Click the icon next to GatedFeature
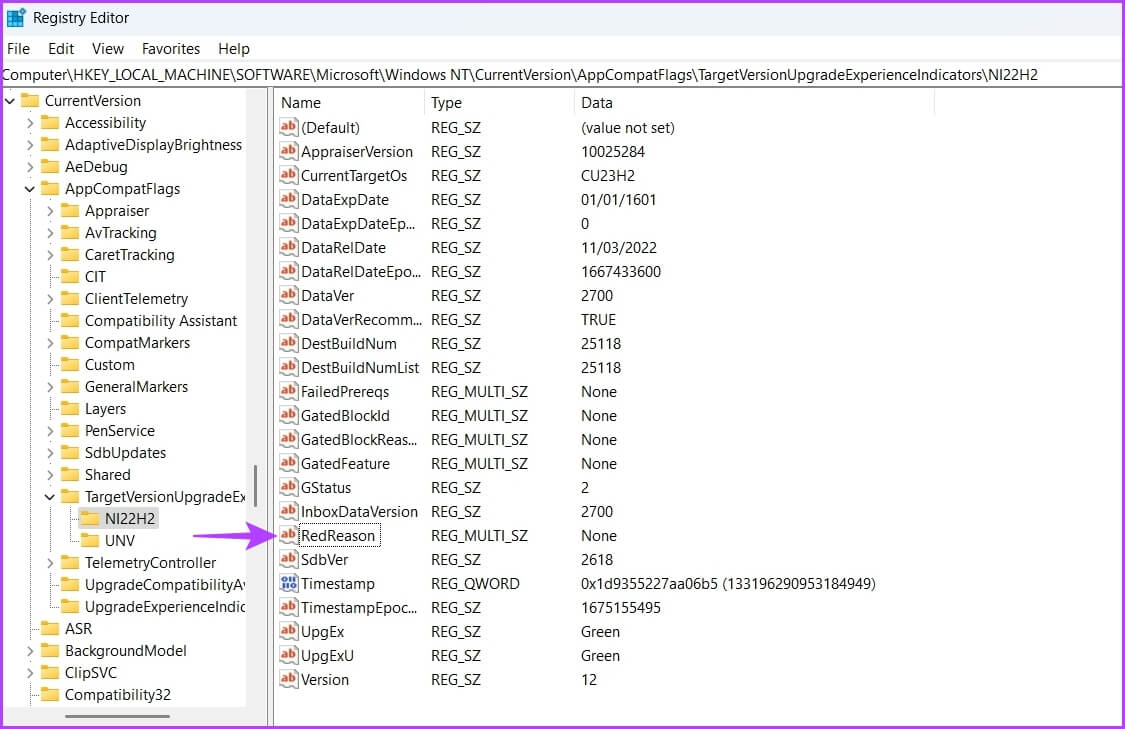This screenshot has height=729, width=1125. pyautogui.click(x=288, y=464)
